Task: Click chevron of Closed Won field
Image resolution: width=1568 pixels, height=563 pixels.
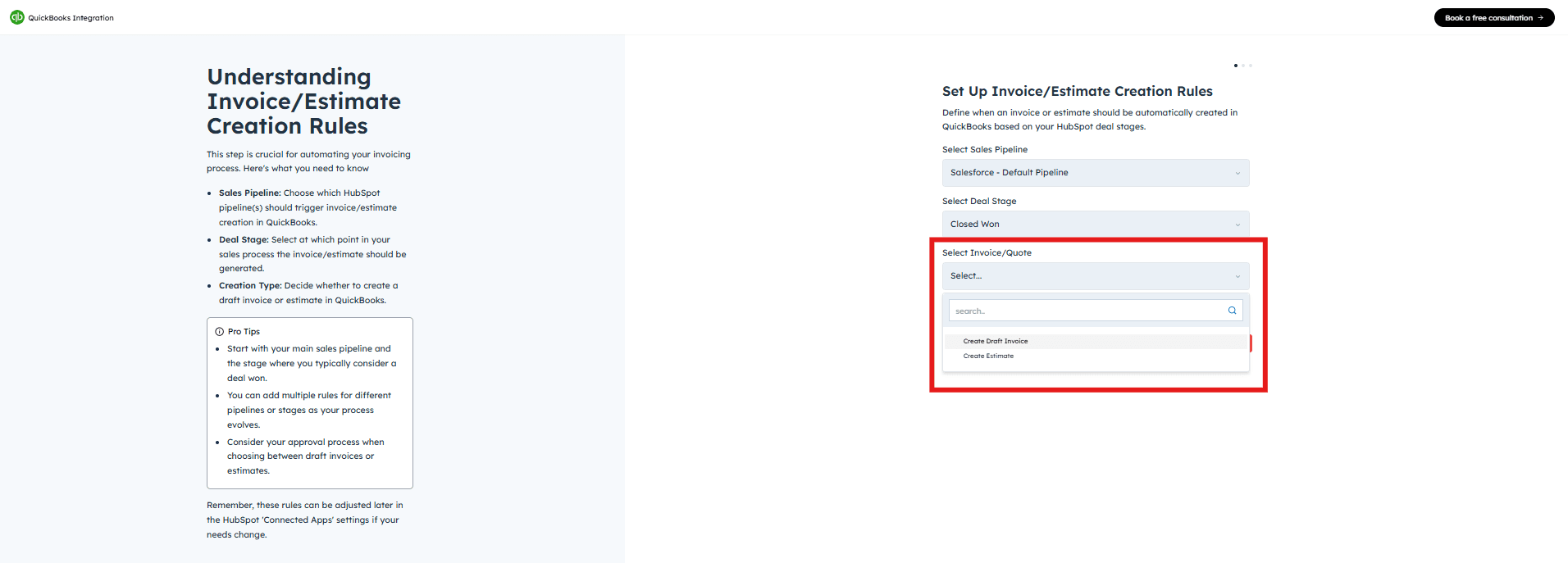Action: [1238, 225]
